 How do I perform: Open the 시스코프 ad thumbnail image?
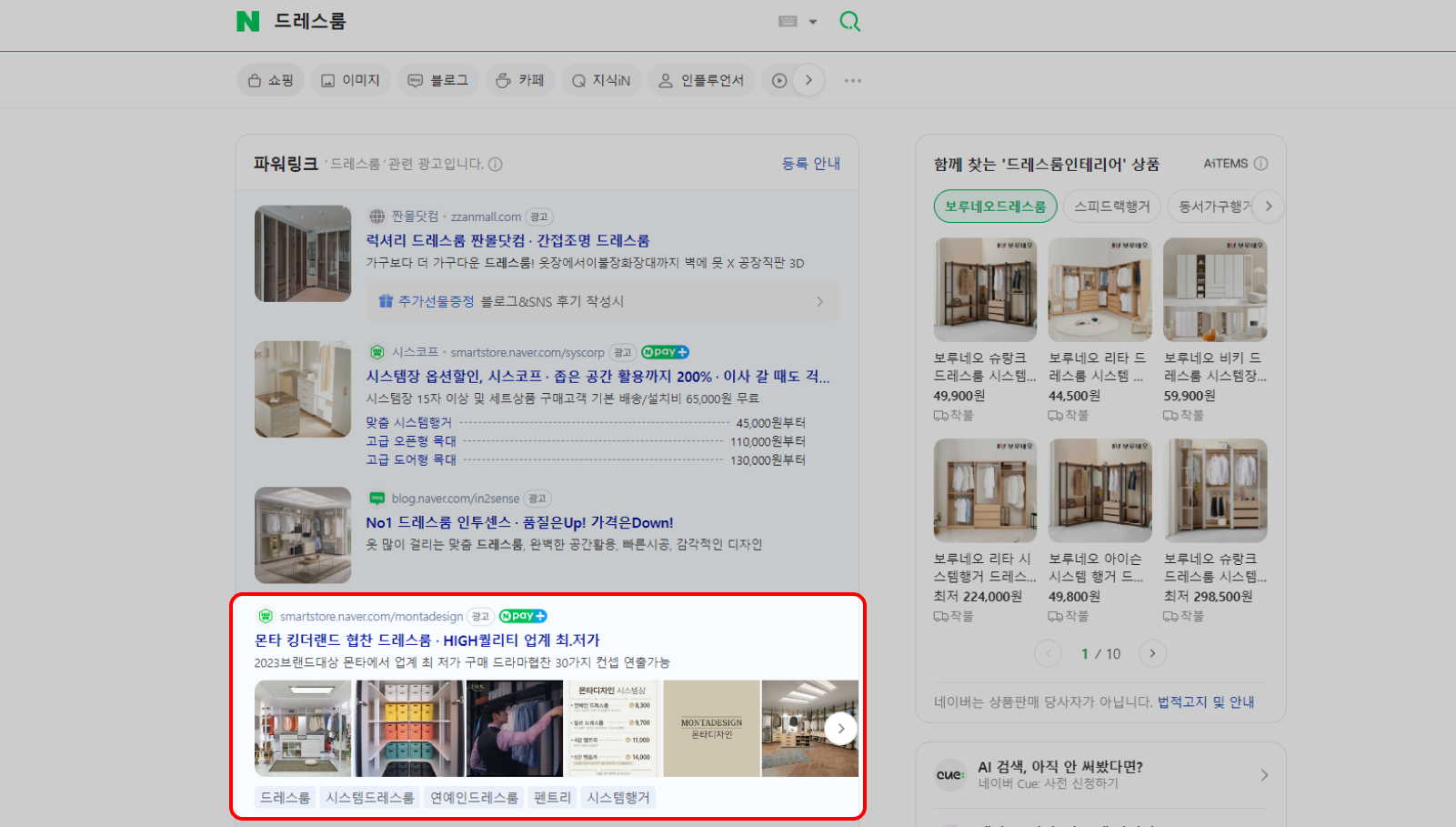coord(303,389)
